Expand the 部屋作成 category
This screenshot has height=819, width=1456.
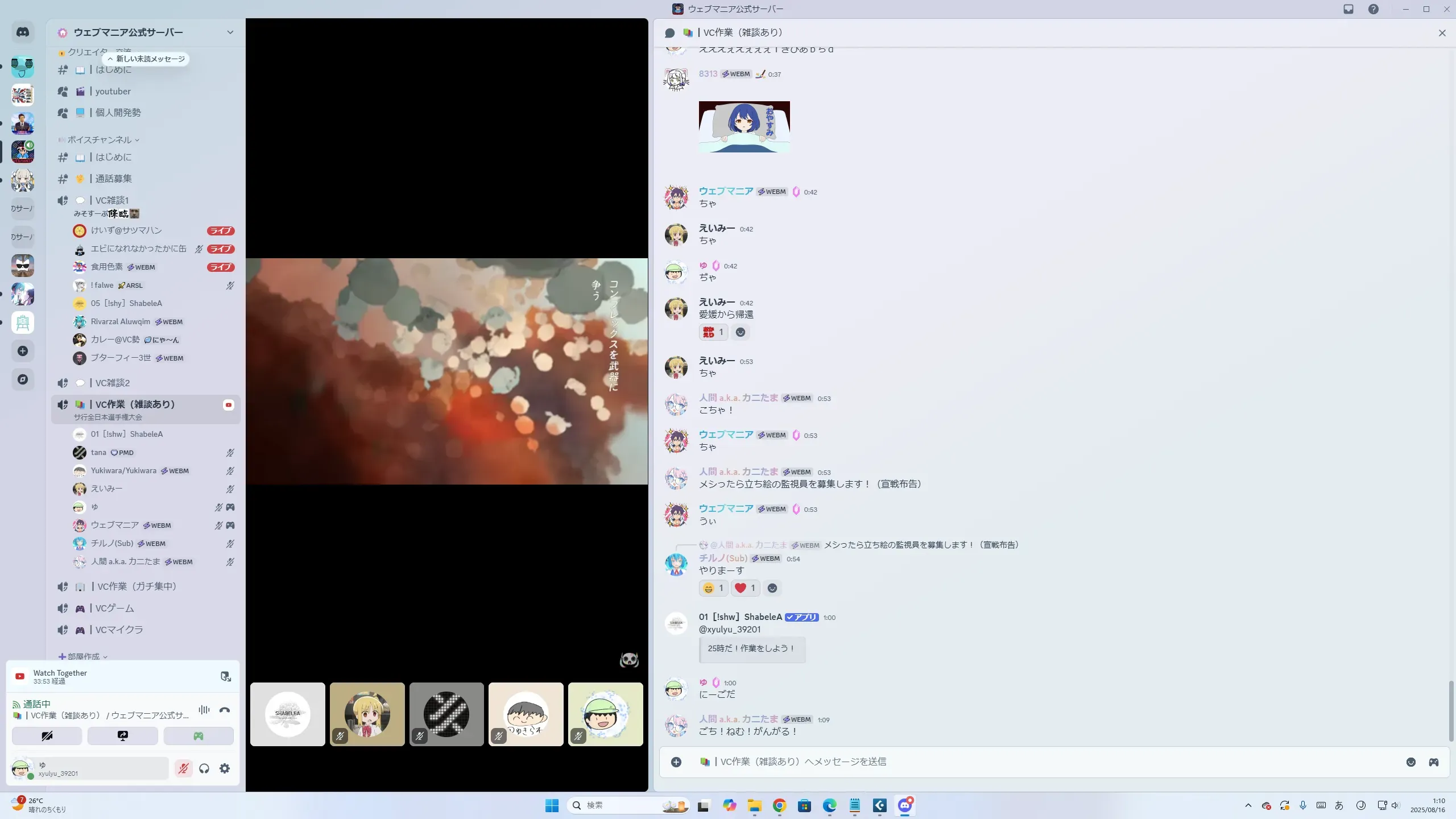click(84, 656)
